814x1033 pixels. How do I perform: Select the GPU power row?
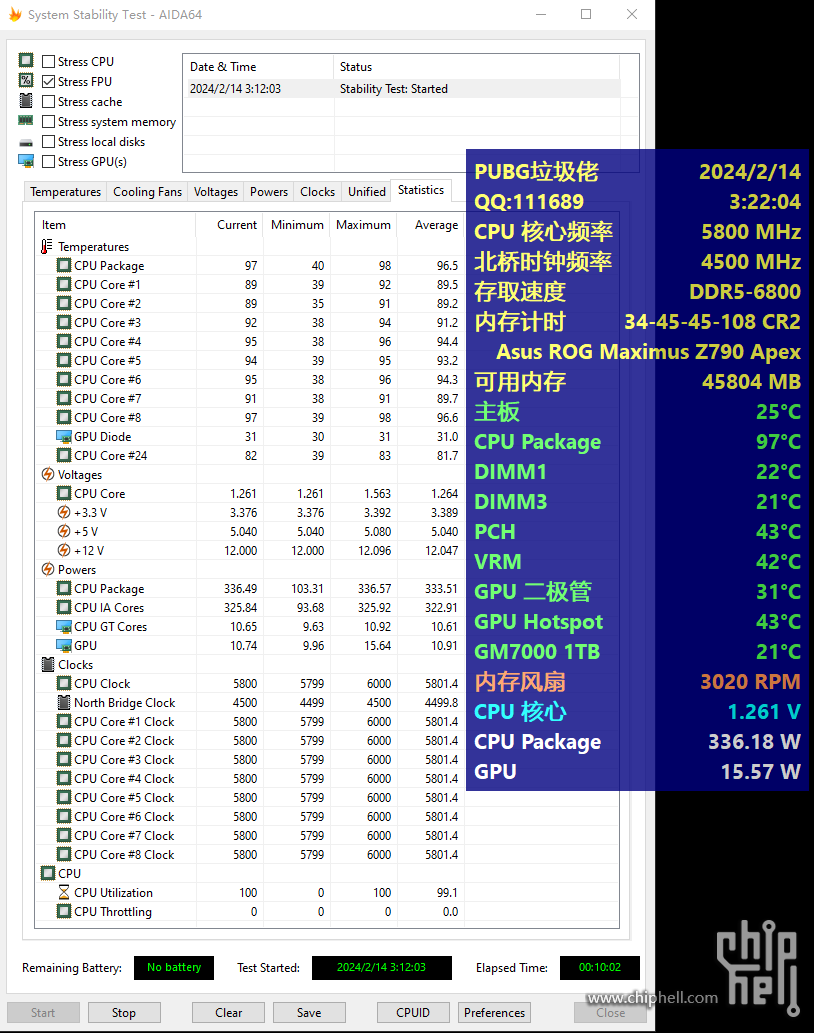tap(250, 646)
